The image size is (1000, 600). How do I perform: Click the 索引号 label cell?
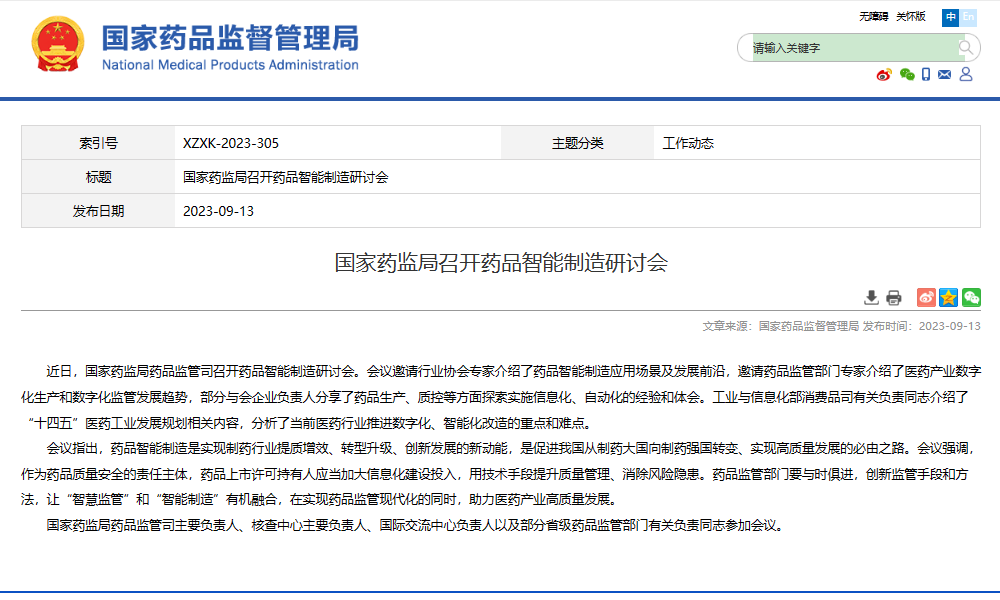pyautogui.click(x=98, y=143)
